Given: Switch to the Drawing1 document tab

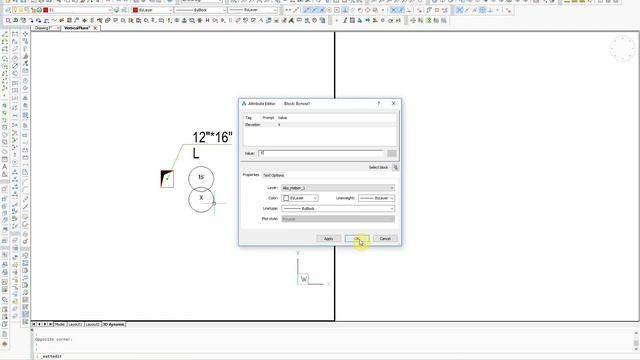Looking at the screenshot, I should 44,28.
